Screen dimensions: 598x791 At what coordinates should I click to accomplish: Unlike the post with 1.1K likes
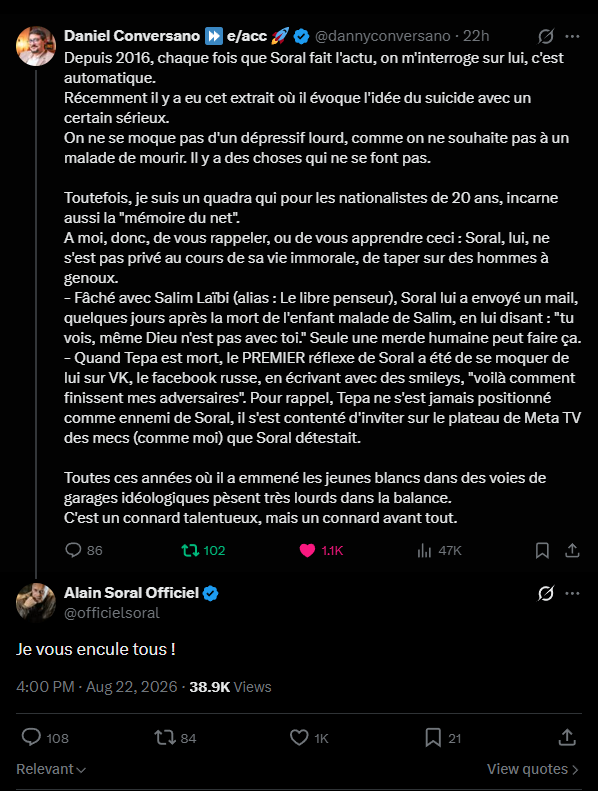[x=321, y=550]
